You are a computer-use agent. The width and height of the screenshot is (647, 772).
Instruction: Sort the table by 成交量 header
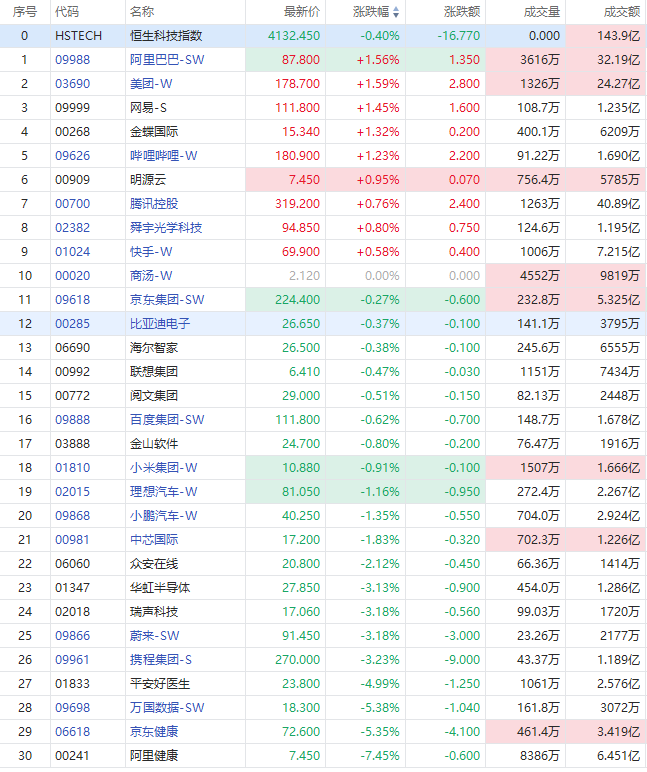pos(542,12)
